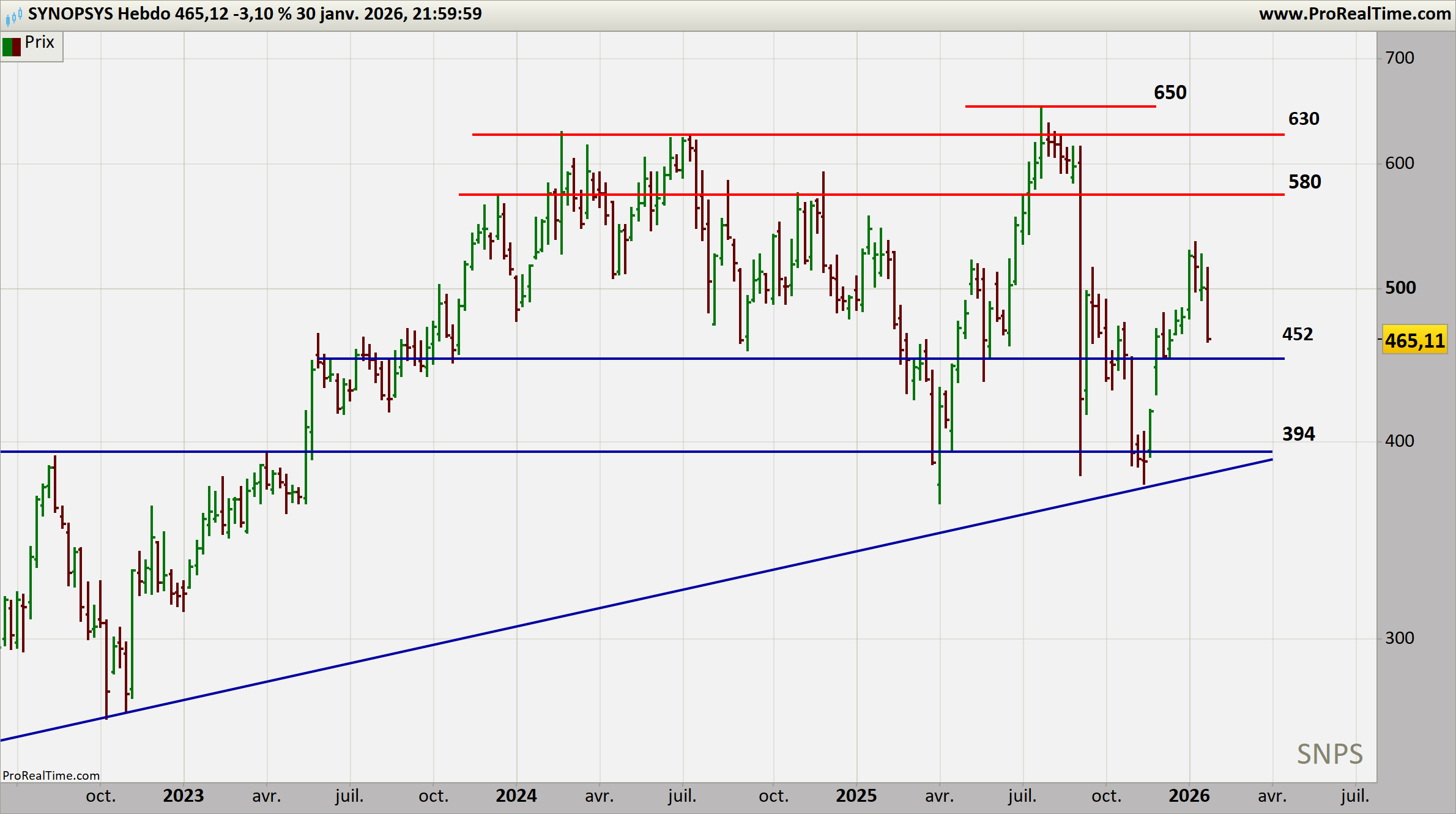
Task: Click the yellow 465,11 current price tag
Action: [x=1414, y=341]
